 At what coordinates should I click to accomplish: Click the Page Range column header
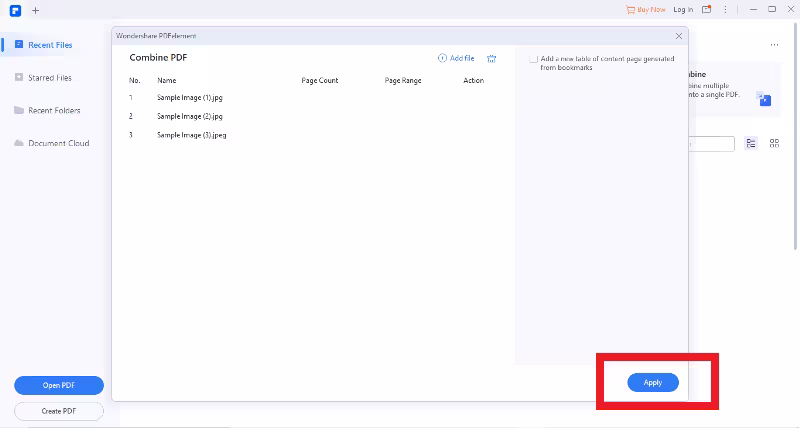click(403, 81)
